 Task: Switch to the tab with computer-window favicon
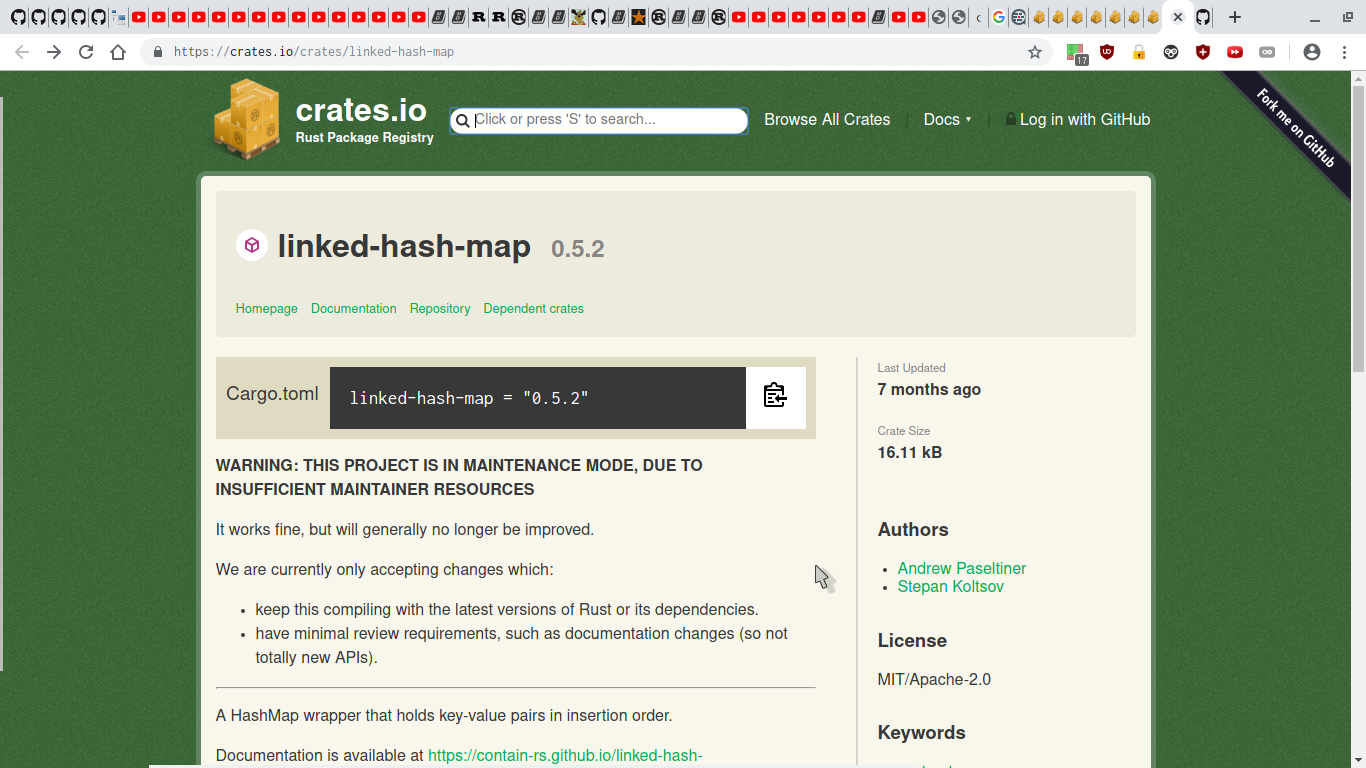[119, 17]
